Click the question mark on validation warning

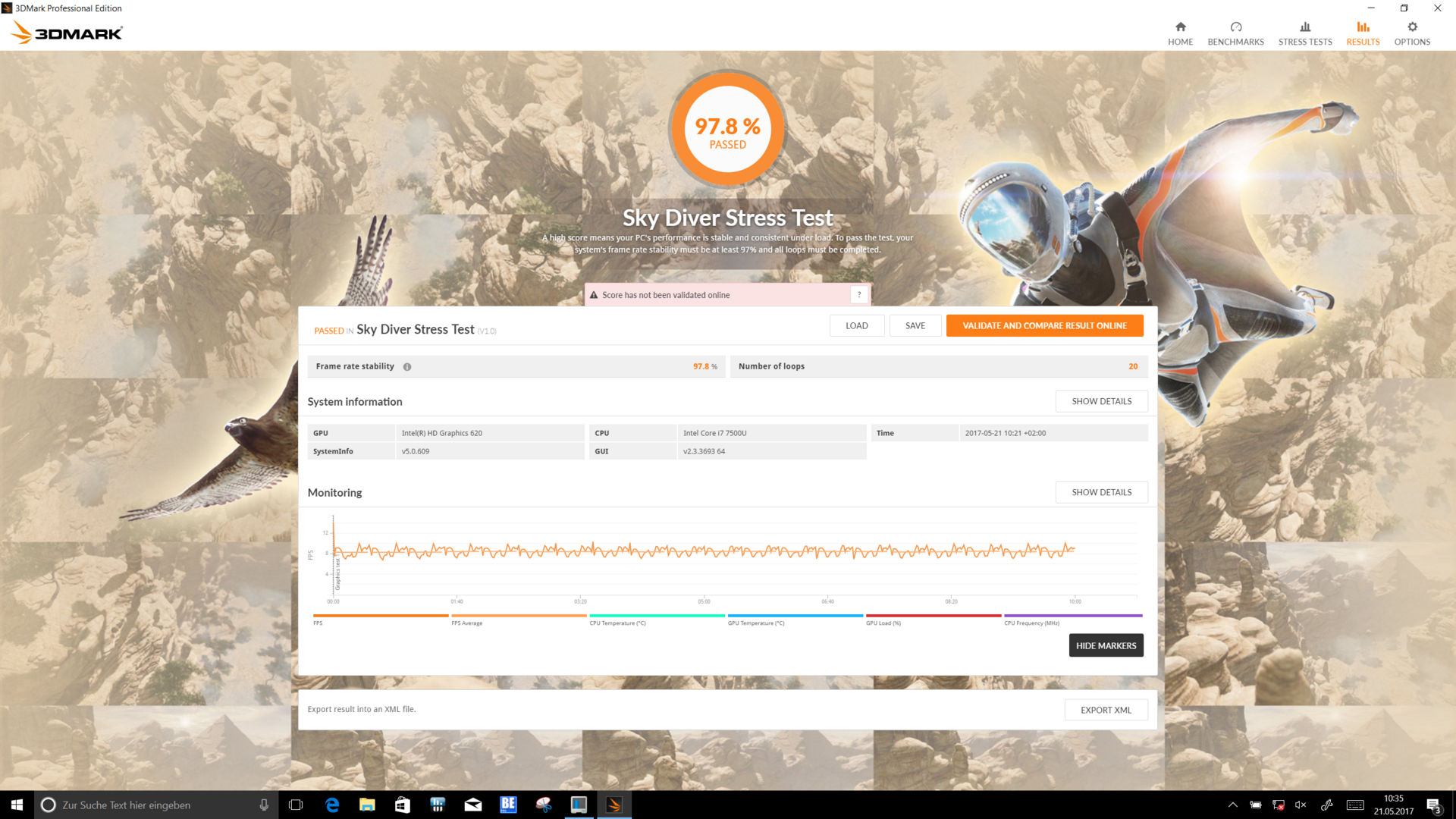point(858,295)
